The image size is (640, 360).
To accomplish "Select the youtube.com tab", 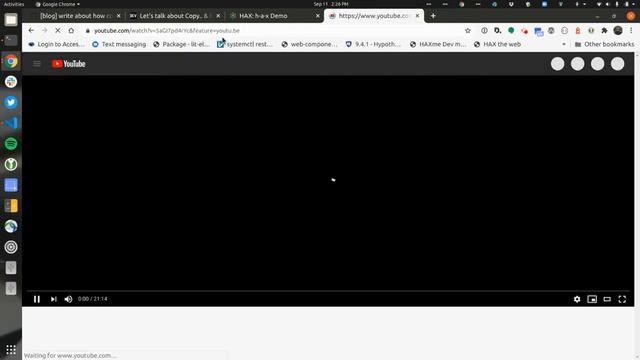I will (373, 16).
